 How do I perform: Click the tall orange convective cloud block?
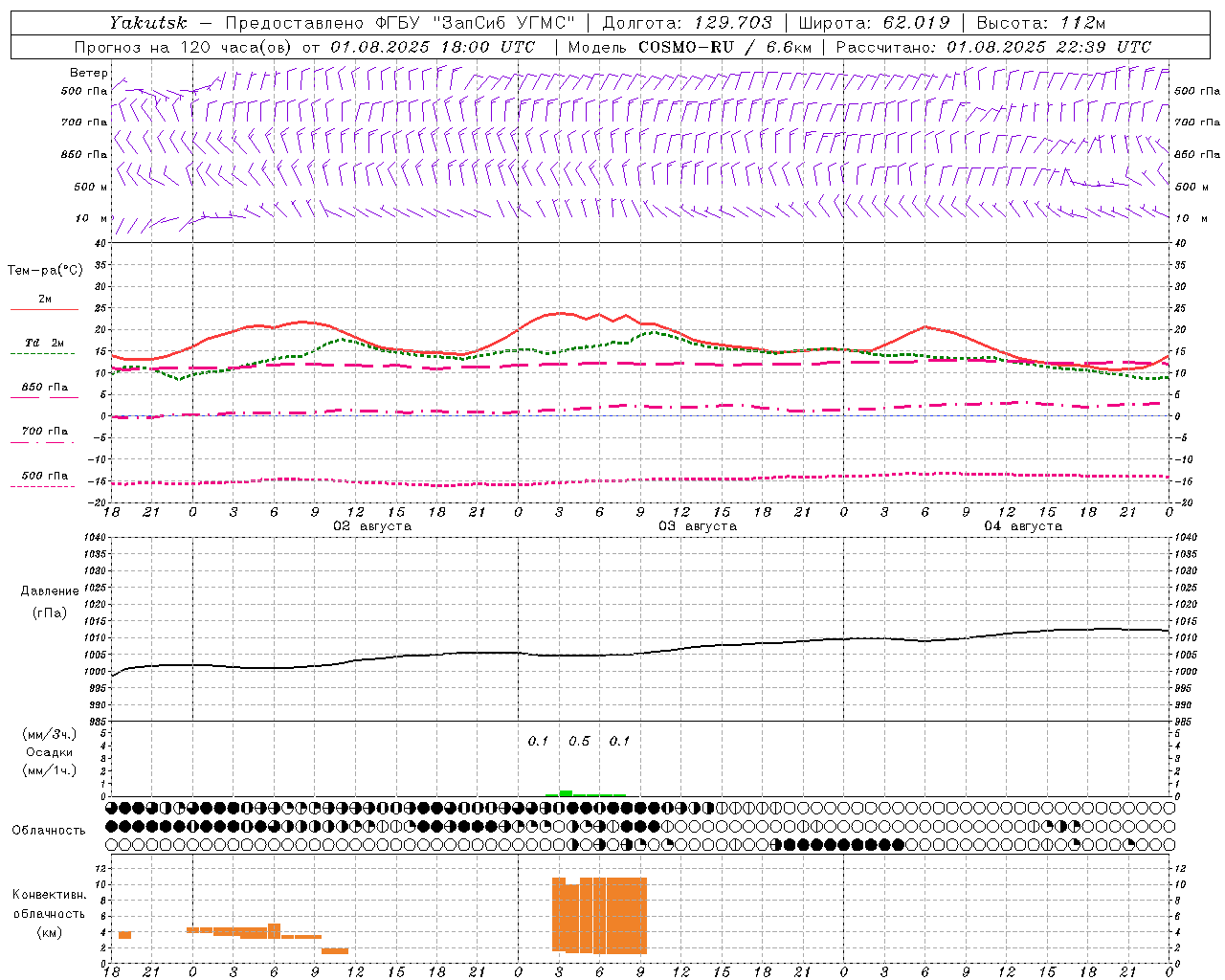click(x=599, y=915)
